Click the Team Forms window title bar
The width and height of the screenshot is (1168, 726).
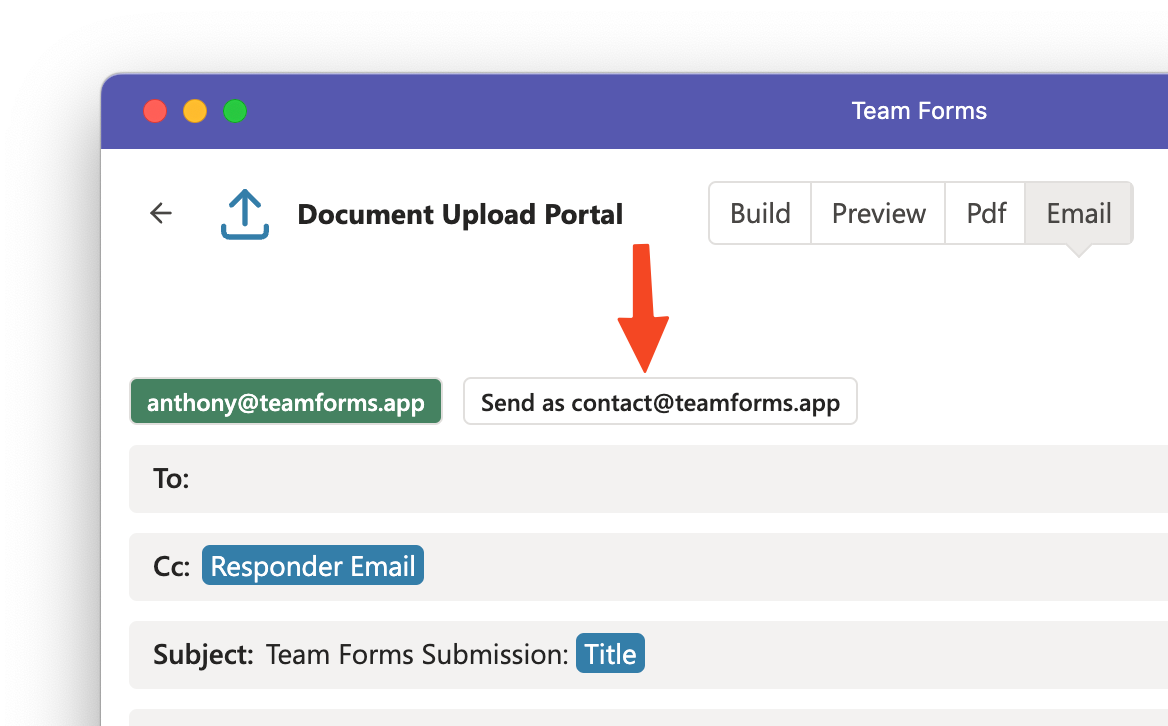click(x=919, y=111)
